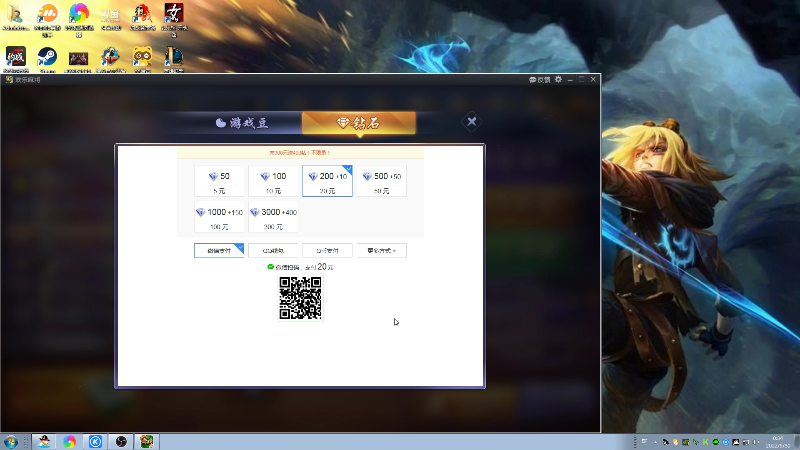Viewport: 800px width, 450px height.
Task: Open the user folder desktop icon
Action: point(15,17)
